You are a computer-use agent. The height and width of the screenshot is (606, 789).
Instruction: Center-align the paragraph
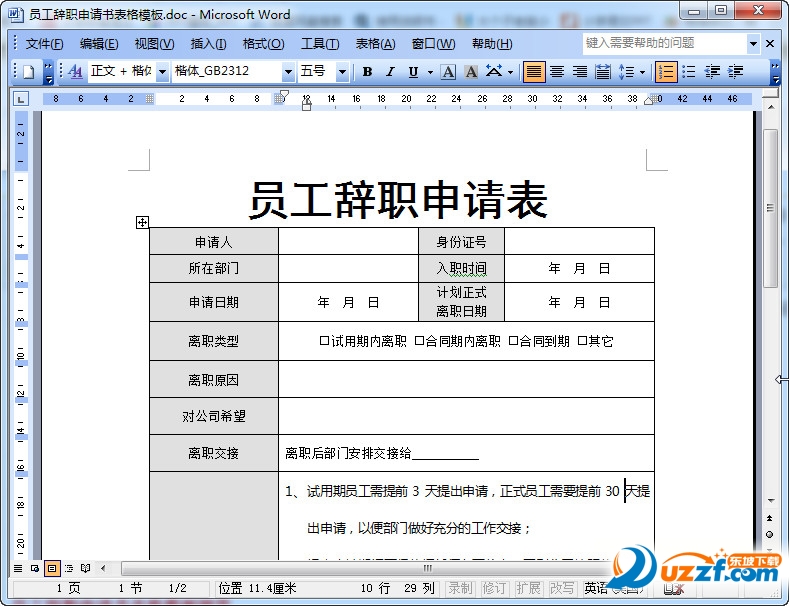(557, 72)
